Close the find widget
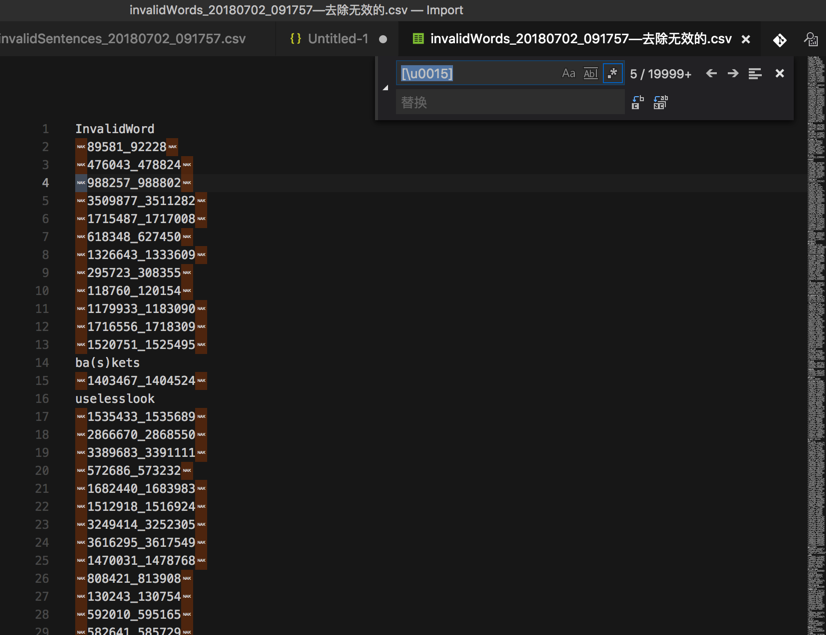Screen dimensions: 826x635 [x=780, y=73]
